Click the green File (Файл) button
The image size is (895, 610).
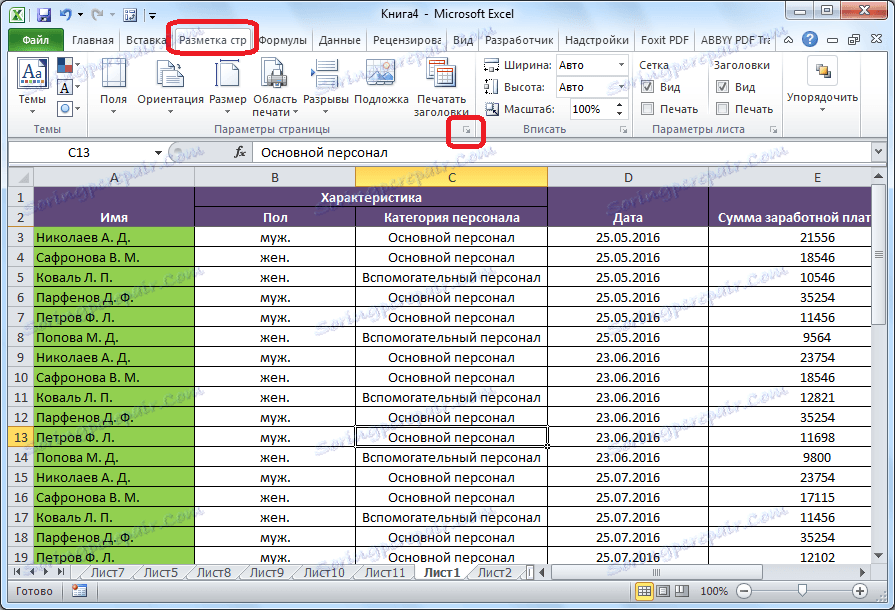tap(35, 40)
